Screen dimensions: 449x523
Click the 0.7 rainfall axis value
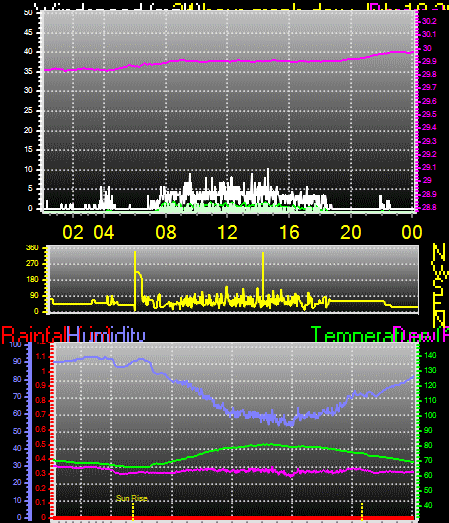(x=40, y=415)
